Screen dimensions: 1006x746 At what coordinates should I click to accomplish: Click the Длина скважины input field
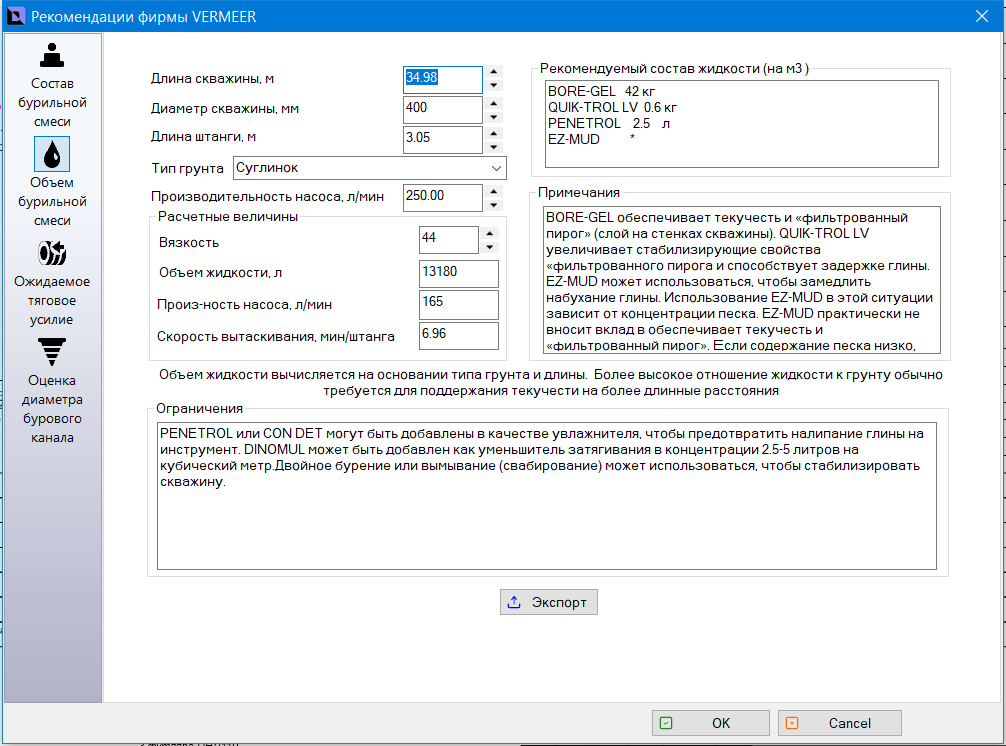pos(443,80)
